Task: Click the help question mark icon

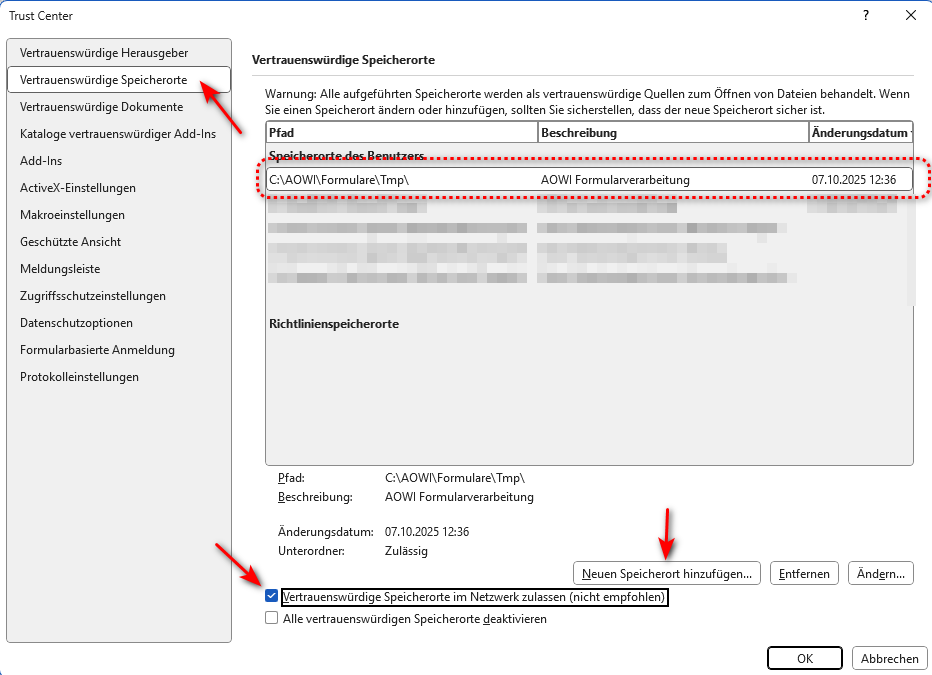Action: 866,15
